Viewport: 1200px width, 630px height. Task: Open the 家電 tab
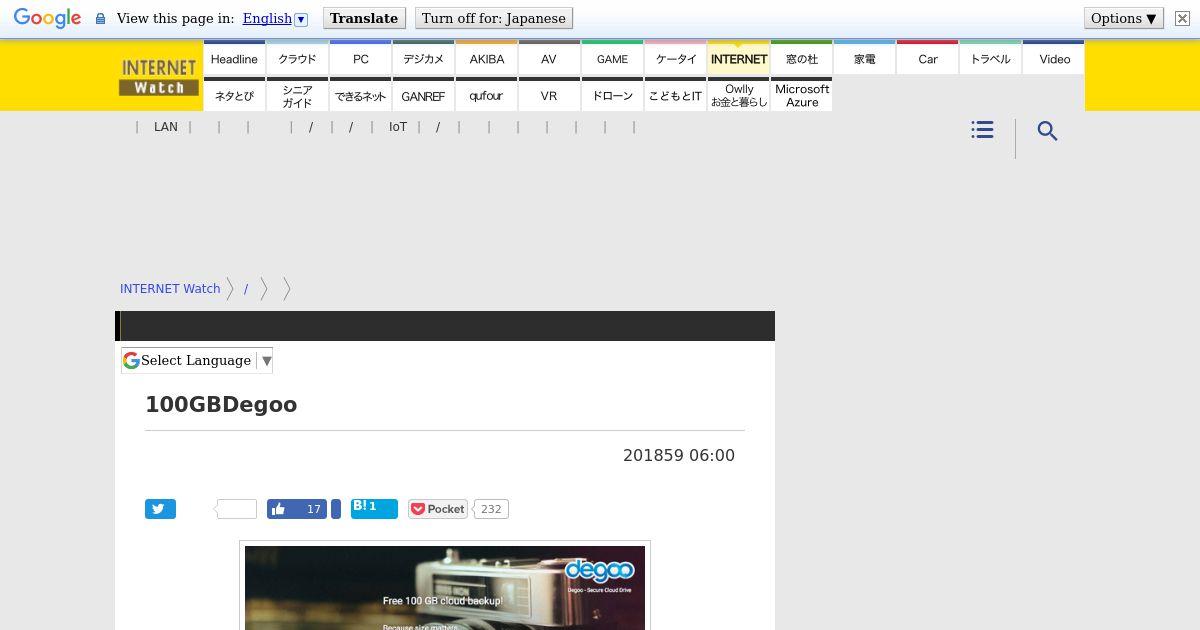point(864,58)
